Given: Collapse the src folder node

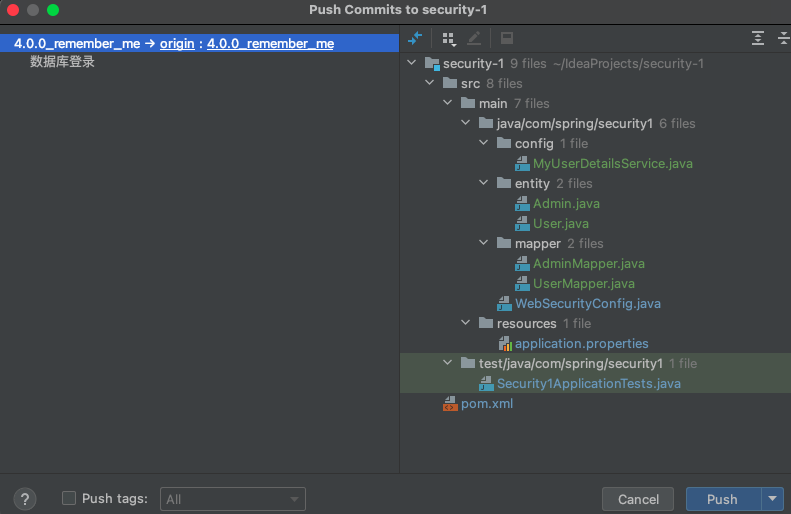Looking at the screenshot, I should point(430,83).
